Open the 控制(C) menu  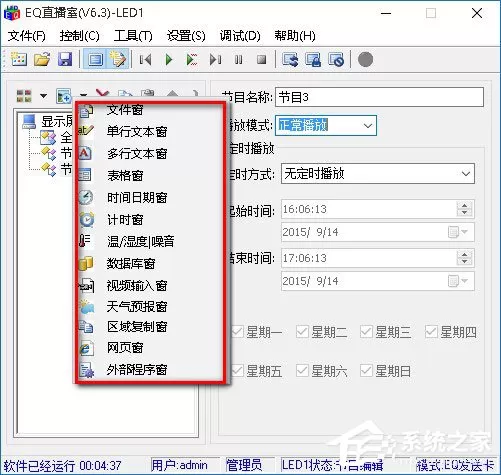[x=80, y=35]
